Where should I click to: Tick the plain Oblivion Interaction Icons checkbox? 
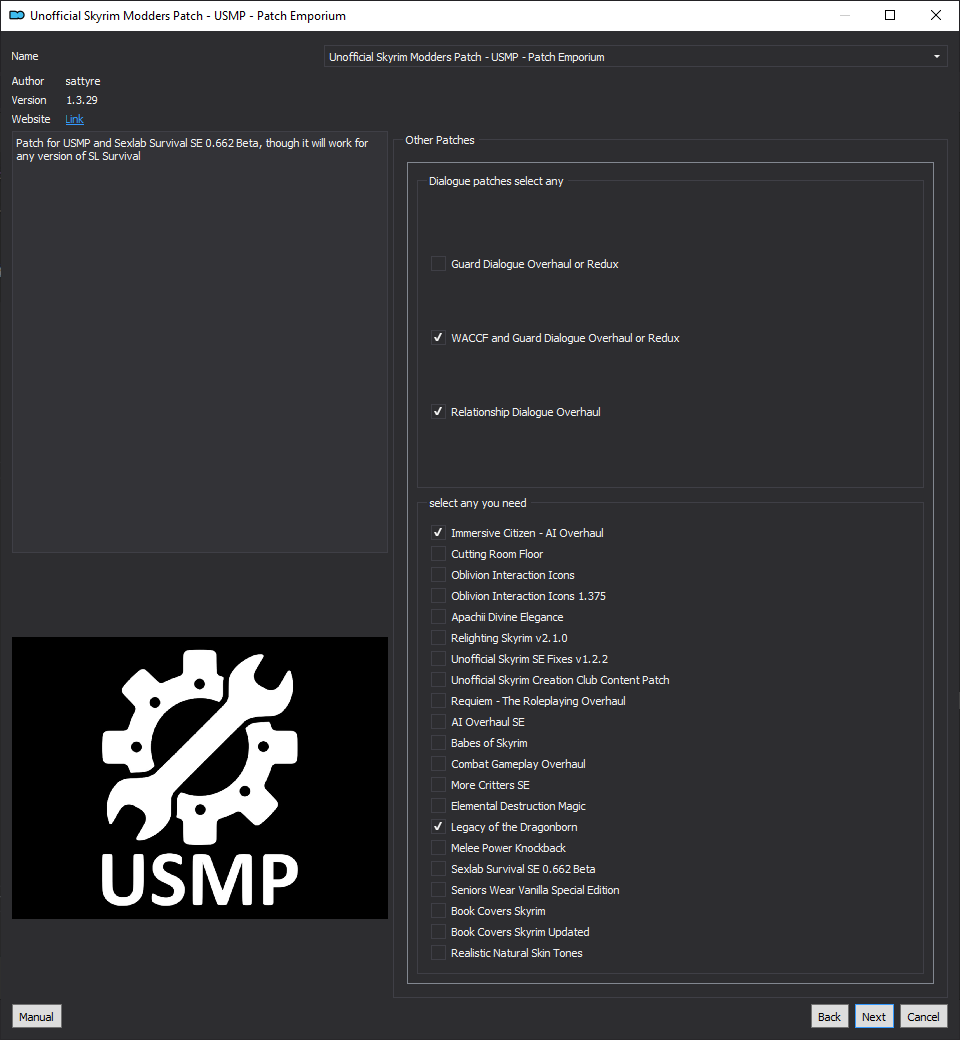pyautogui.click(x=438, y=575)
